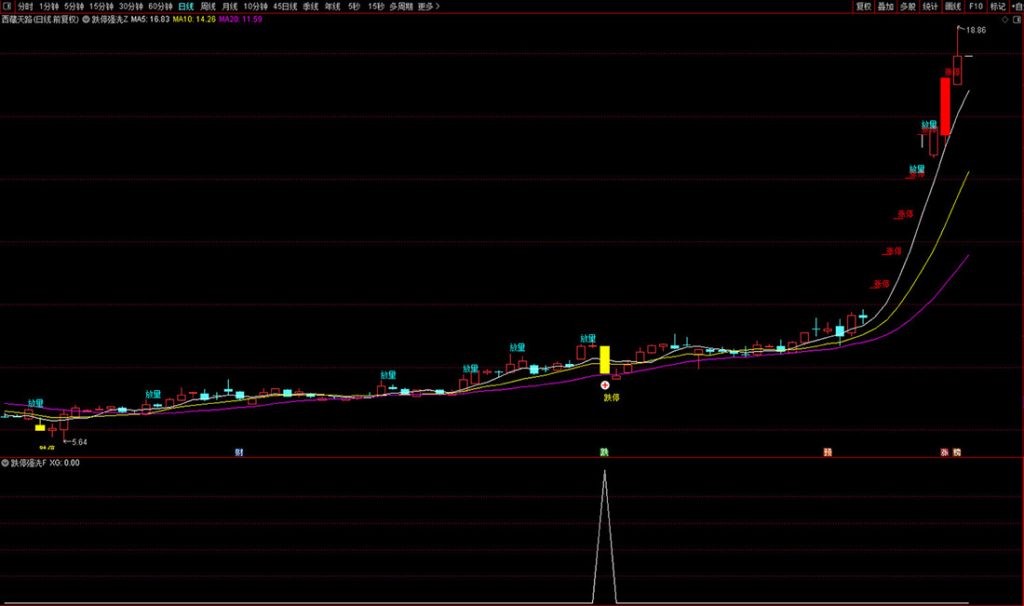This screenshot has width=1024, height=606.
Task: Click the panel toggle icon at top-left
Action: (7, 6)
